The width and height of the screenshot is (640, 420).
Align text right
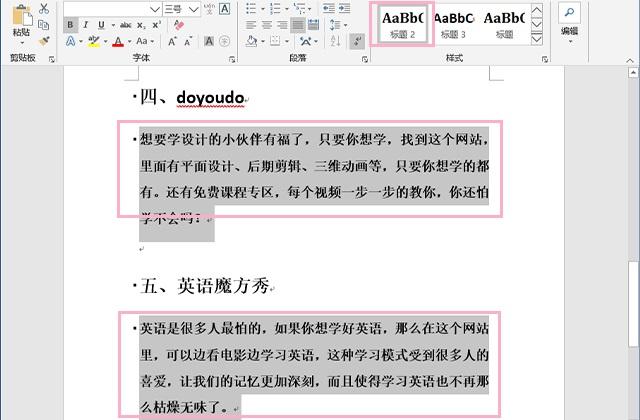click(x=282, y=25)
